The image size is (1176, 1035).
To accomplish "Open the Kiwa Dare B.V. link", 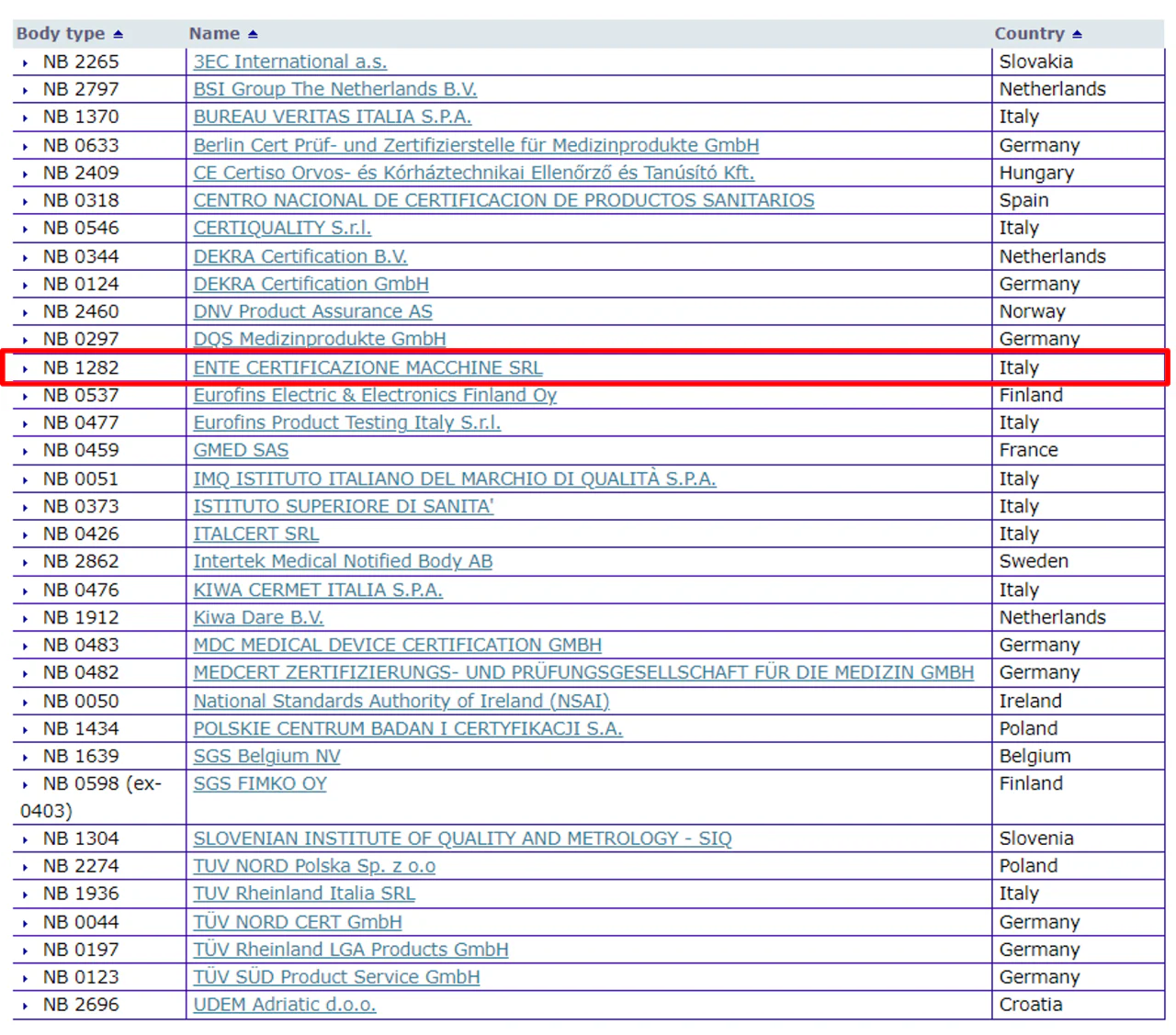I will [258, 617].
